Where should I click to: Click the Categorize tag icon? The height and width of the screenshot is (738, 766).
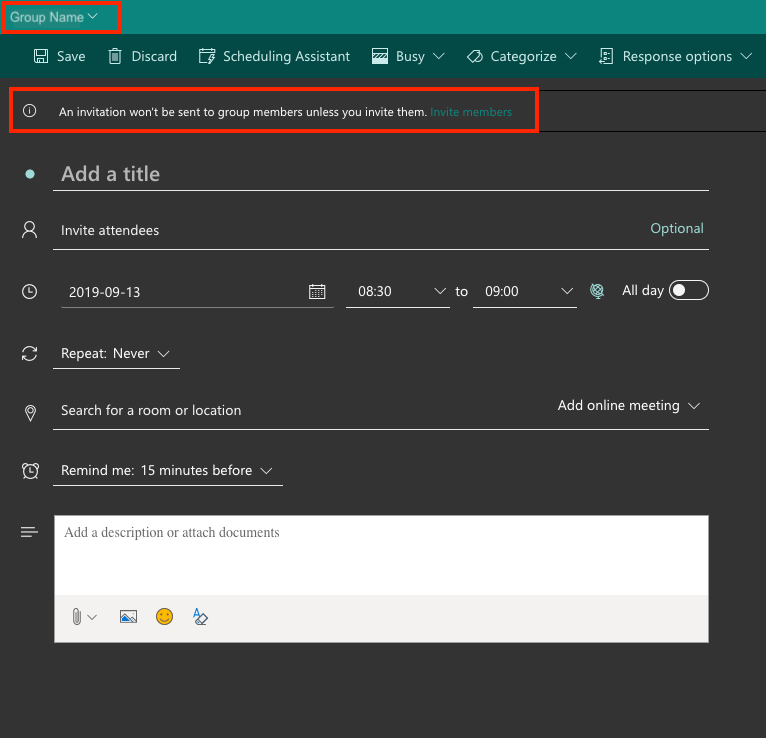tap(474, 57)
